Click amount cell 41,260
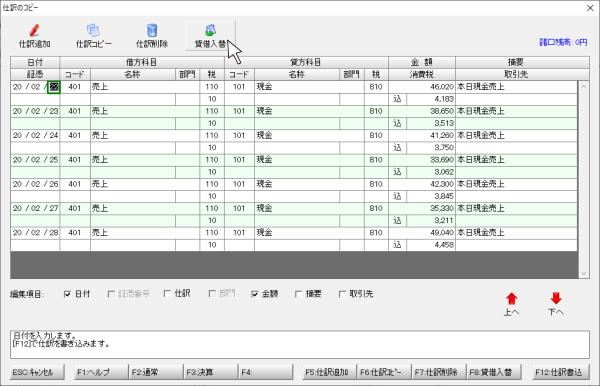600x386 pixels. (422, 135)
